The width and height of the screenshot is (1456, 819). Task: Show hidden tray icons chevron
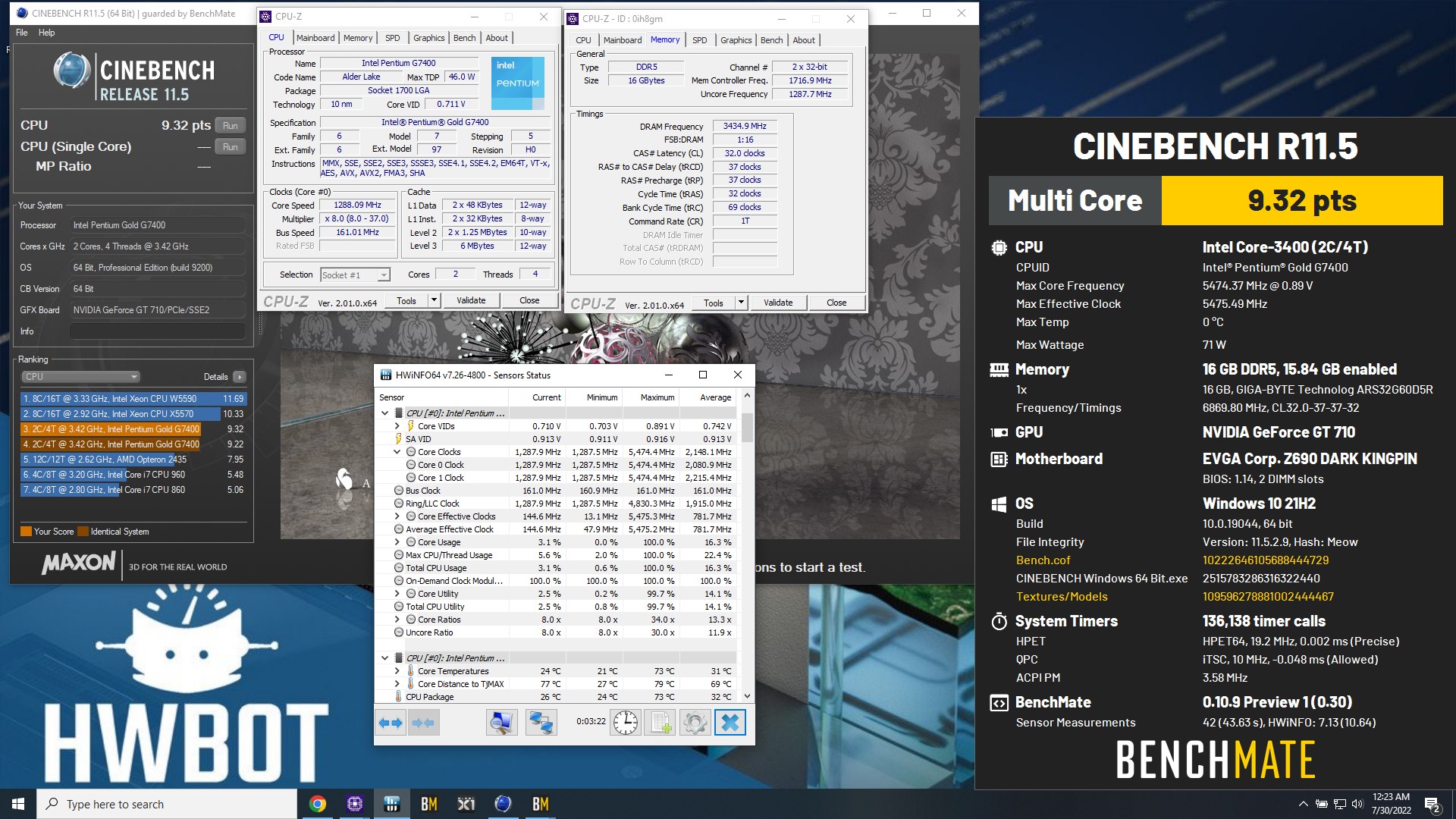(1303, 804)
